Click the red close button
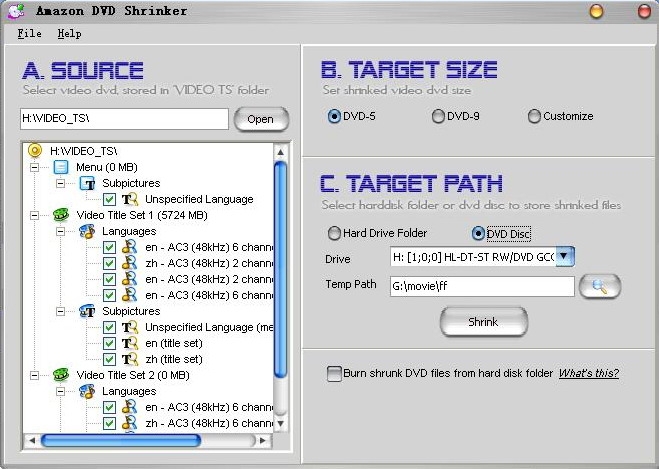This screenshot has width=659, height=469. pyautogui.click(x=644, y=11)
